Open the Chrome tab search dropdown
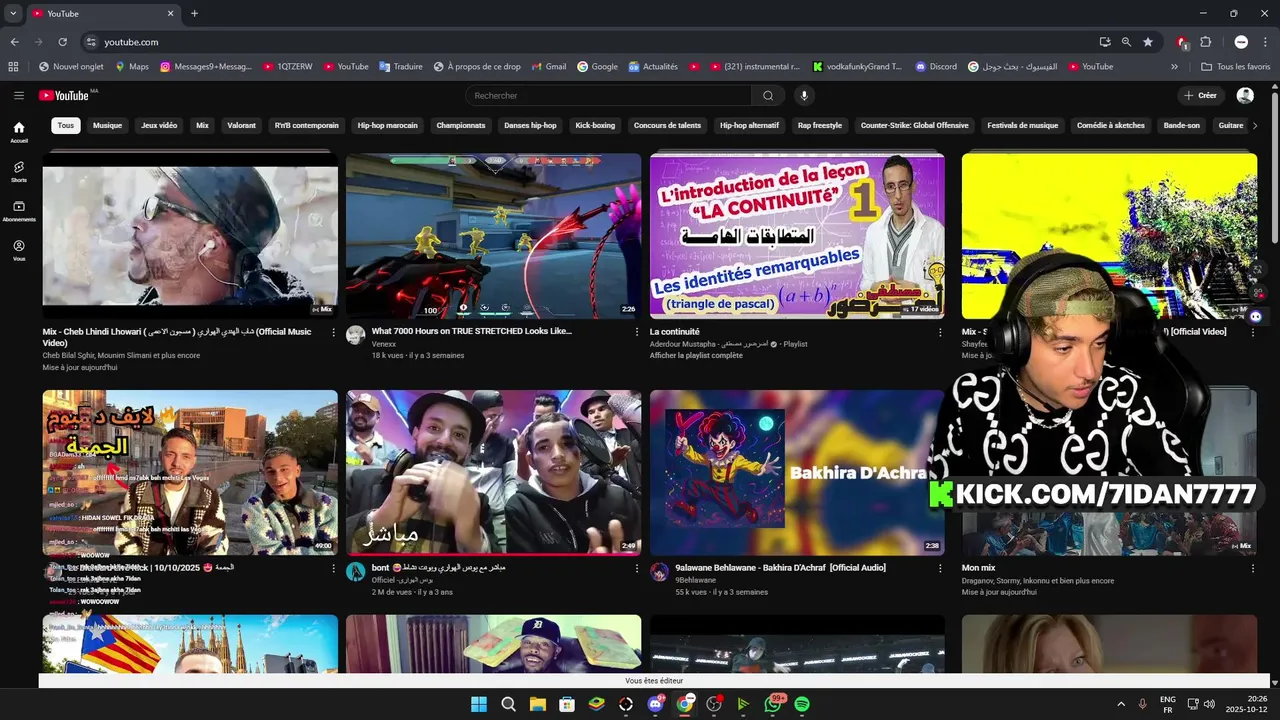Viewport: 1280px width, 720px height. (13, 13)
